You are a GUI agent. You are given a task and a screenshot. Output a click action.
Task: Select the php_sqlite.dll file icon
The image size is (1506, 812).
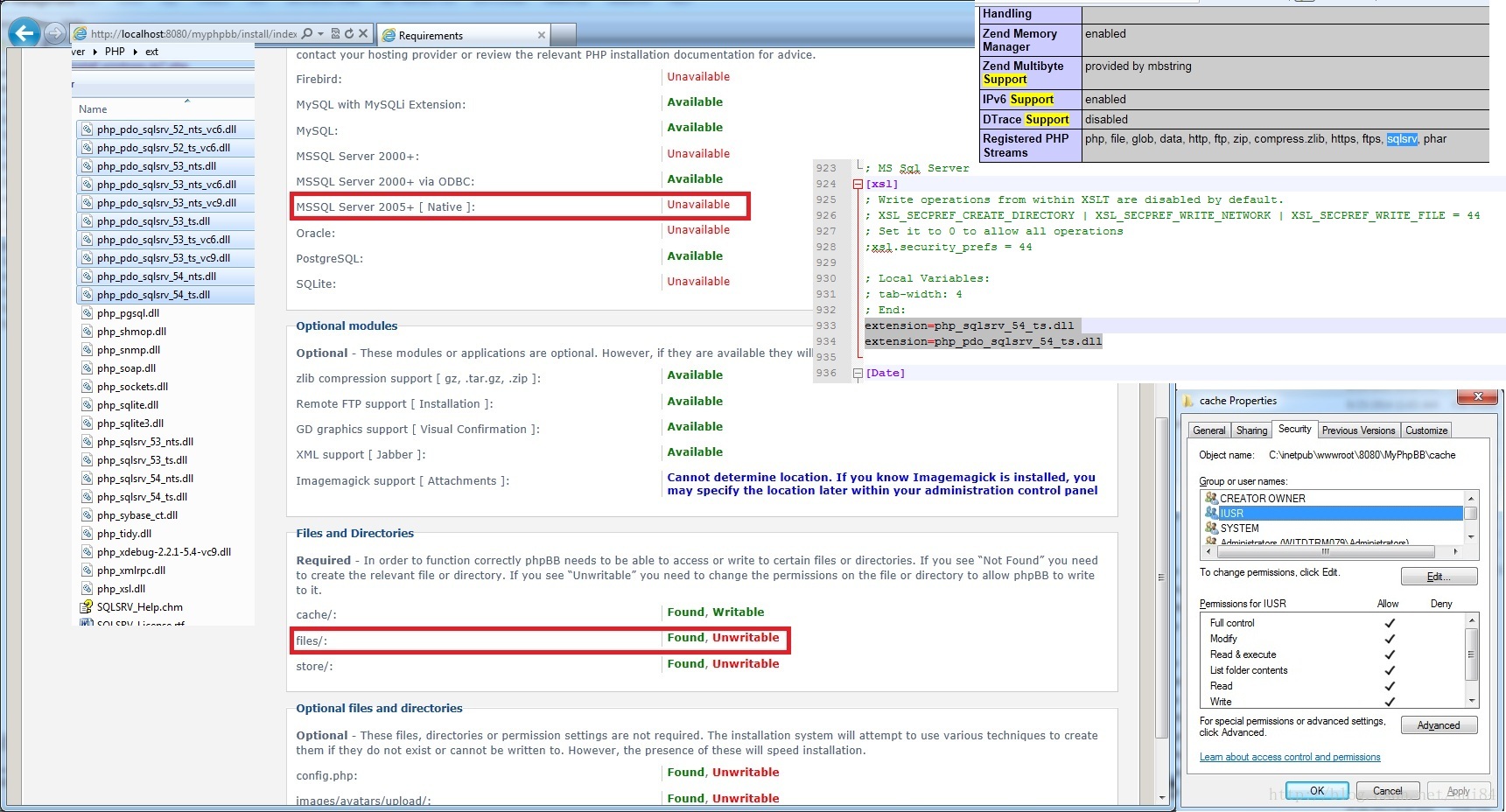coord(87,405)
